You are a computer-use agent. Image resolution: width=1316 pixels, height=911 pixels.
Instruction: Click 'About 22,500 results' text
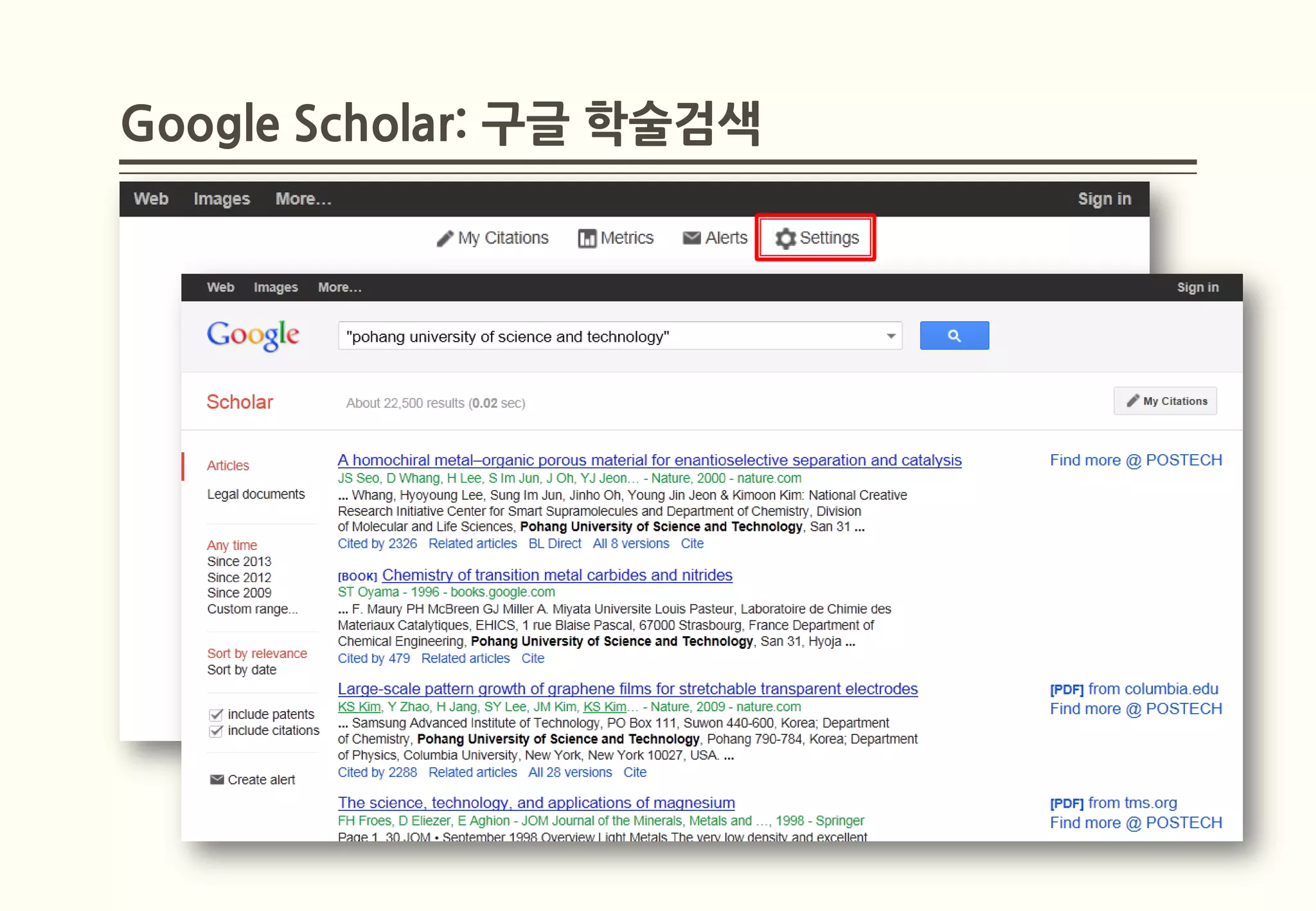point(405,403)
